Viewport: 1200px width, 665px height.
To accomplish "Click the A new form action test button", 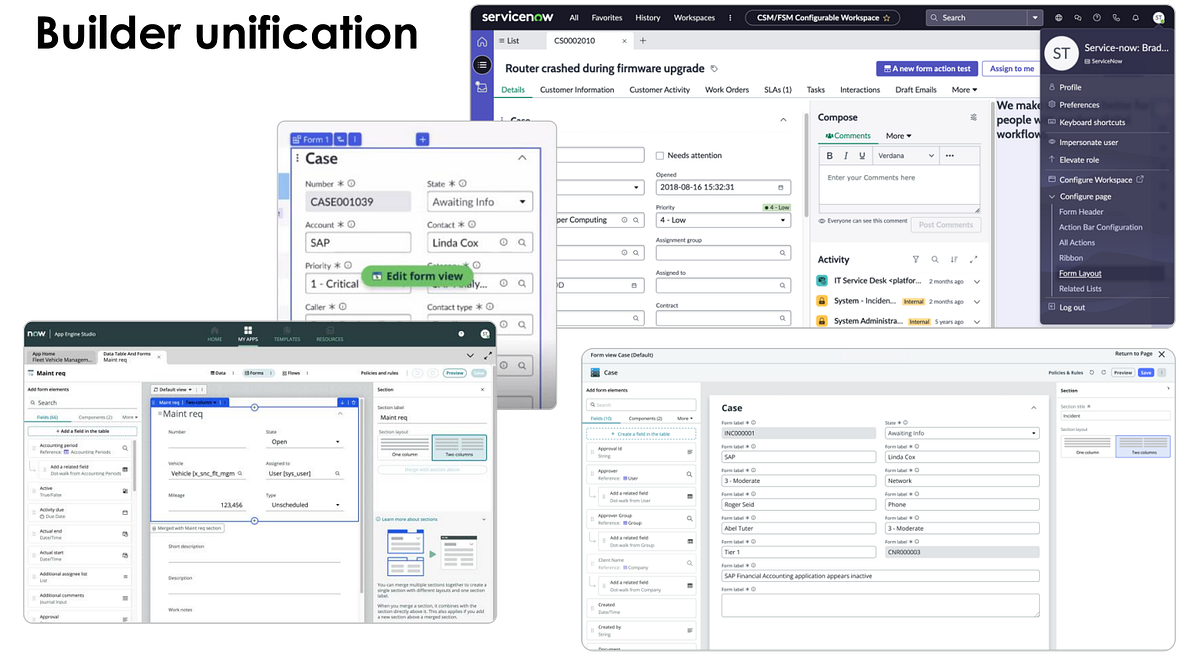I will coord(926,68).
